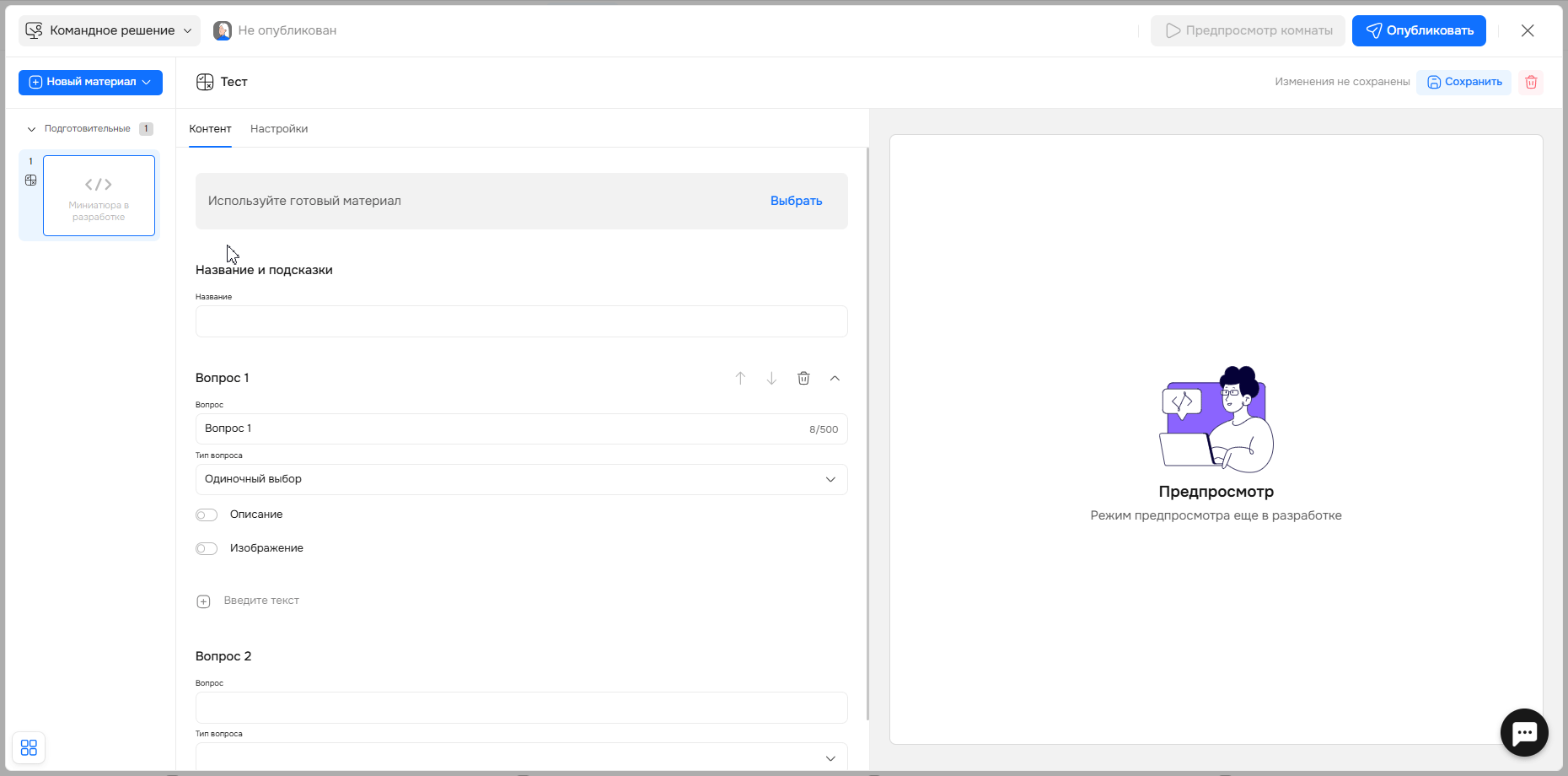Click the Опубликовать button
1568x776 pixels.
pyautogui.click(x=1419, y=31)
